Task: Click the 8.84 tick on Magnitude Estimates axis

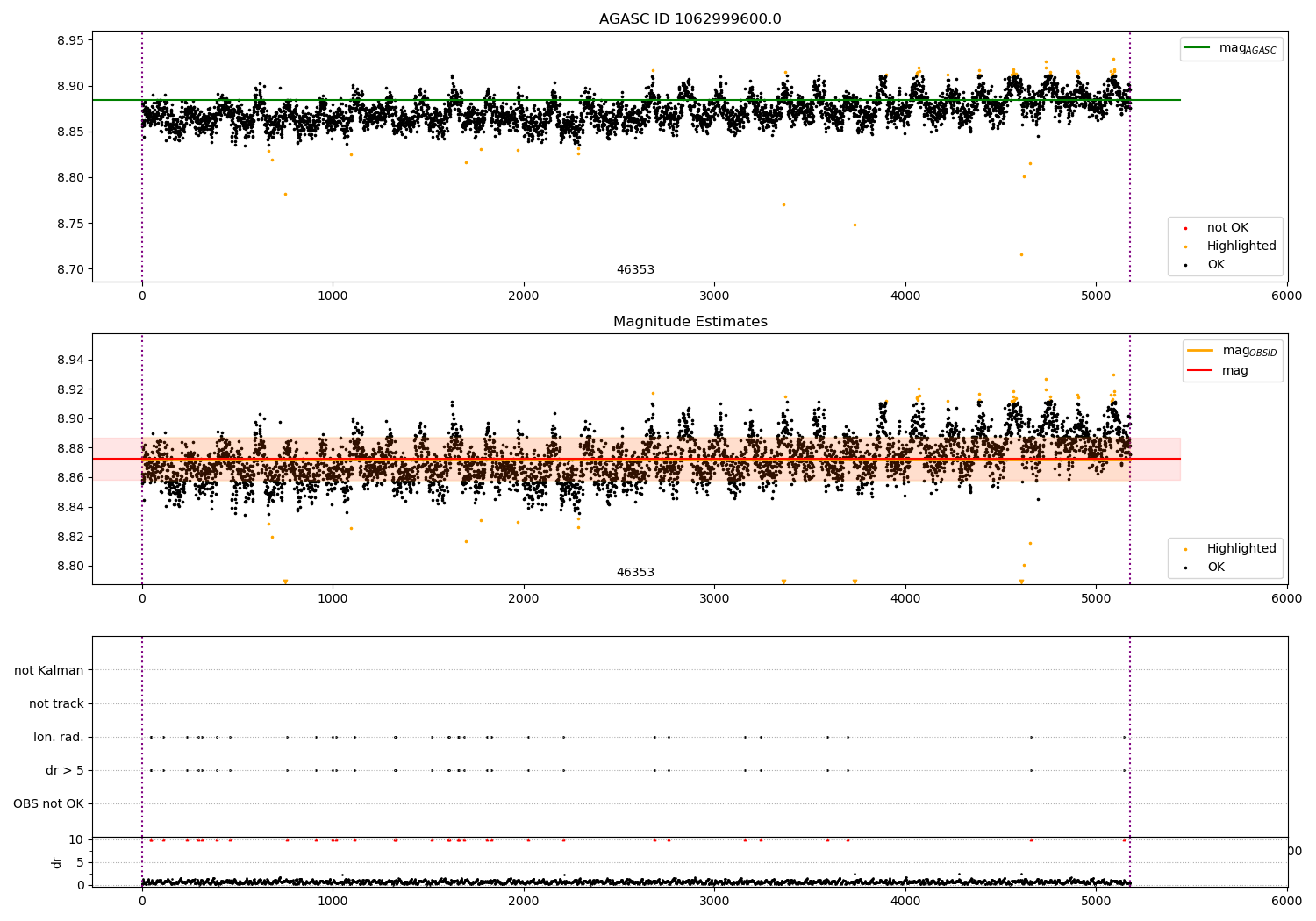Action: coord(70,507)
